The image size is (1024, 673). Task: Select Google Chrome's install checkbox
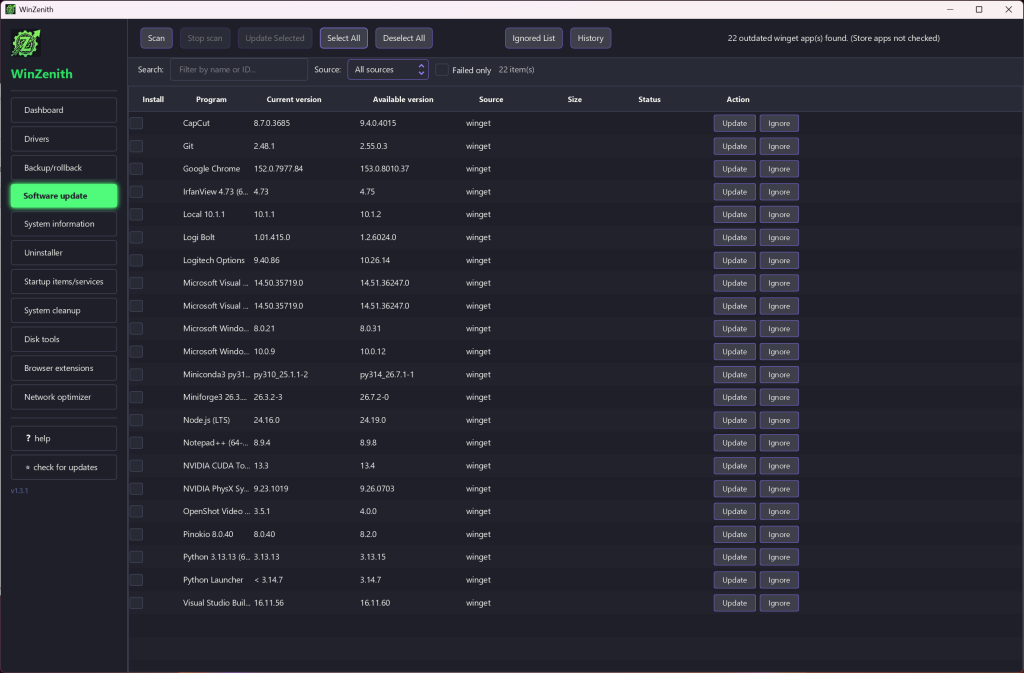click(x=136, y=169)
